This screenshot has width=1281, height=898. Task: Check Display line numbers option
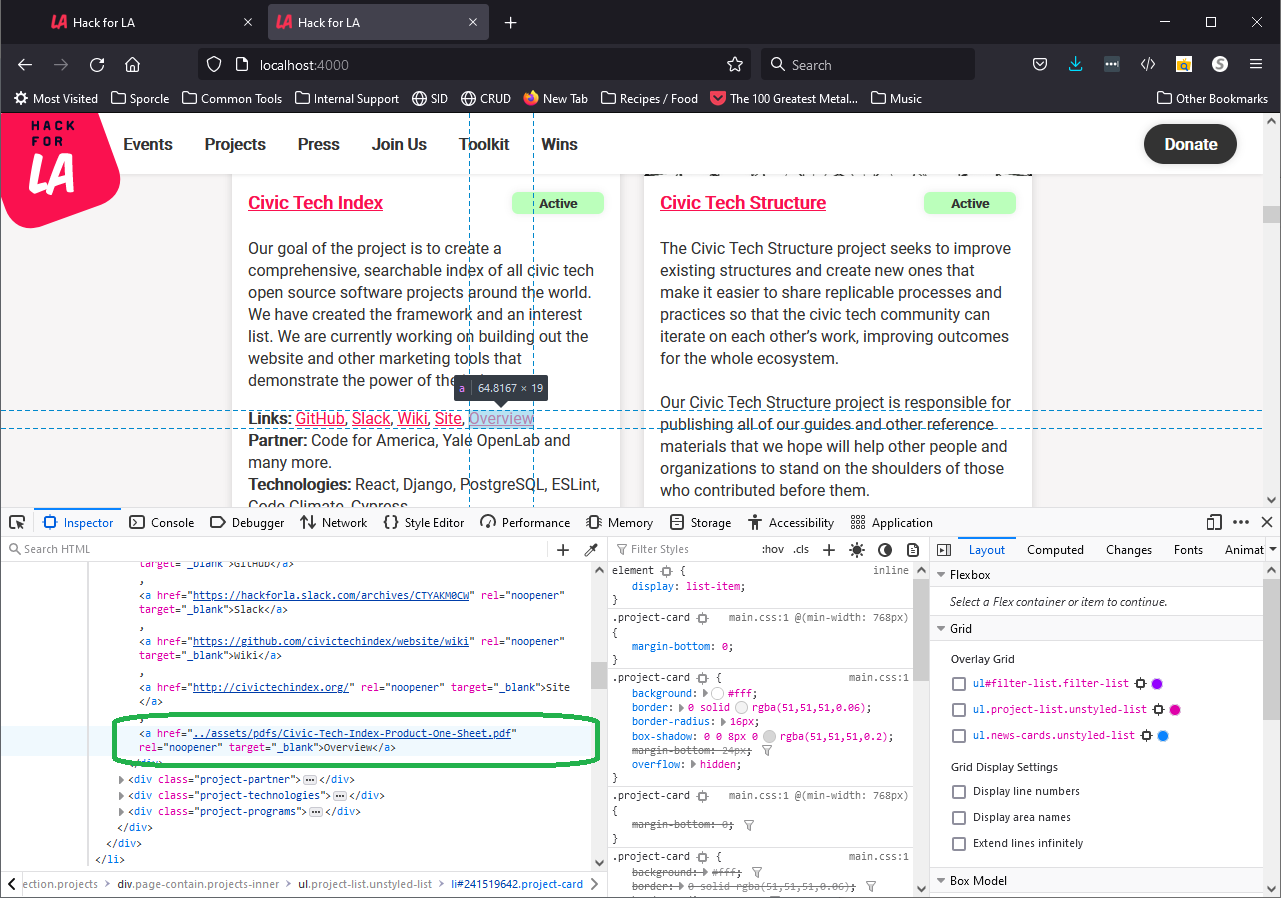959,791
